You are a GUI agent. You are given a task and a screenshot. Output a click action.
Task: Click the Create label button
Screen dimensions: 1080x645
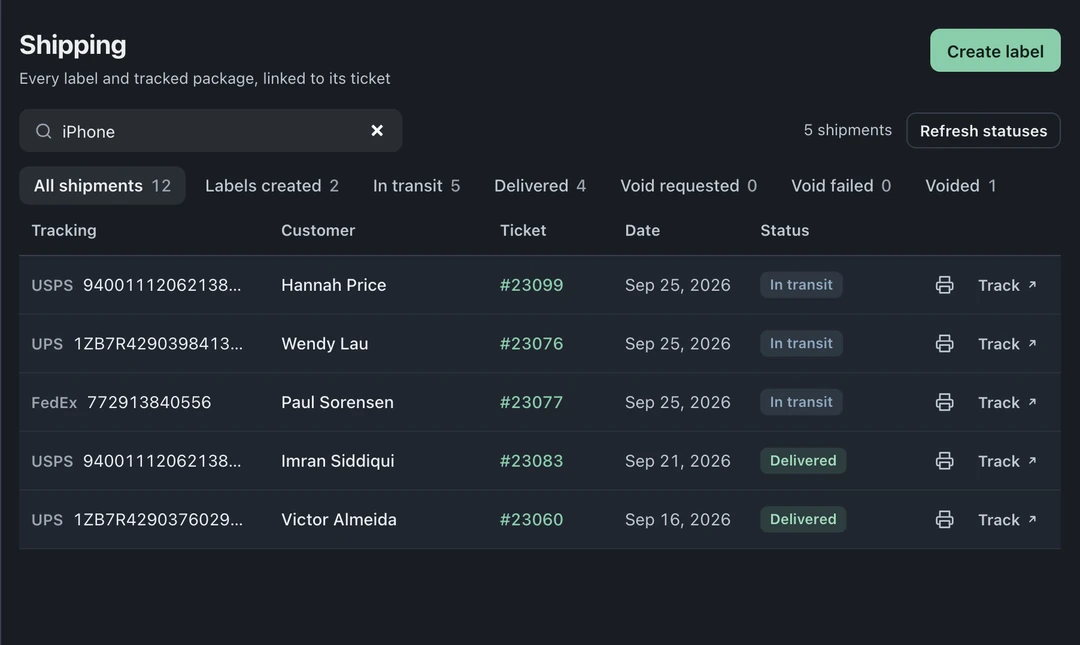pos(995,50)
